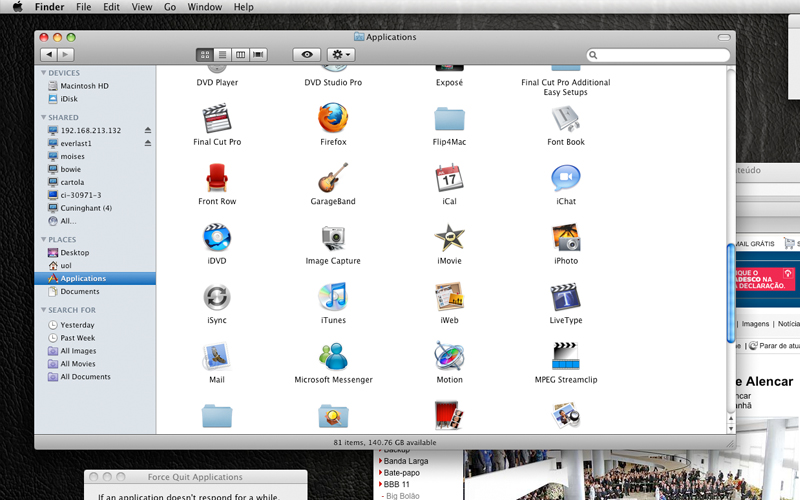Select the iPhoto application icon
The width and height of the screenshot is (800, 500).
point(566,237)
